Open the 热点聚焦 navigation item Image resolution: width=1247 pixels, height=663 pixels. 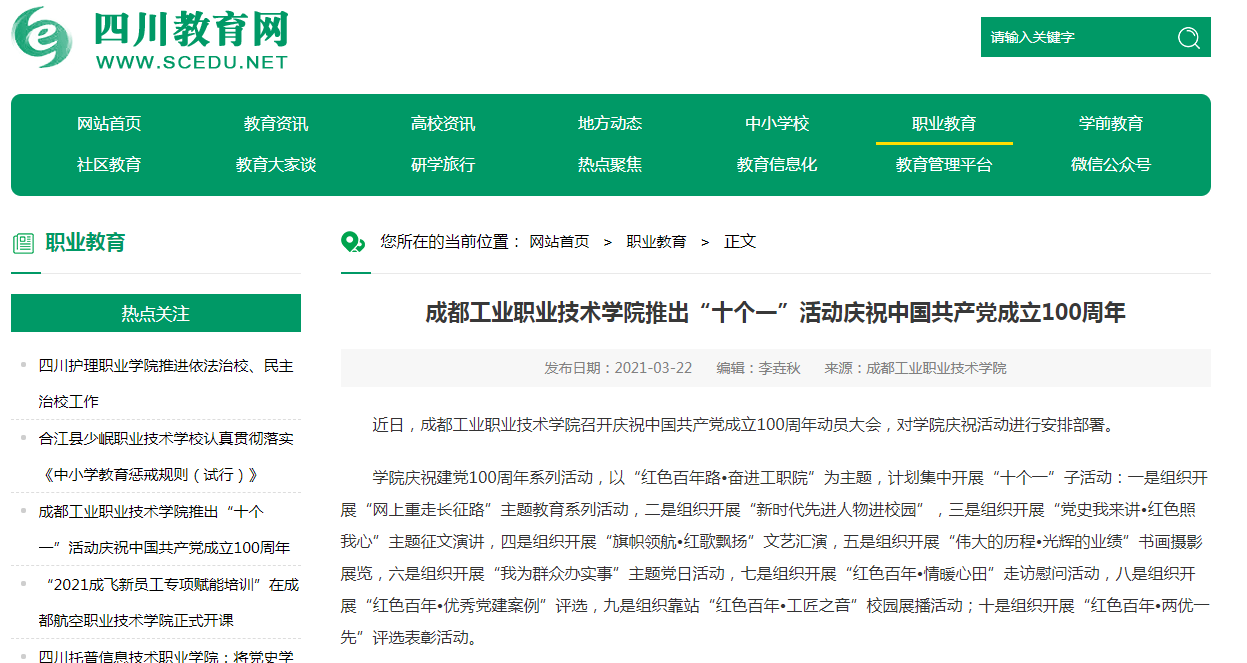[x=610, y=165]
